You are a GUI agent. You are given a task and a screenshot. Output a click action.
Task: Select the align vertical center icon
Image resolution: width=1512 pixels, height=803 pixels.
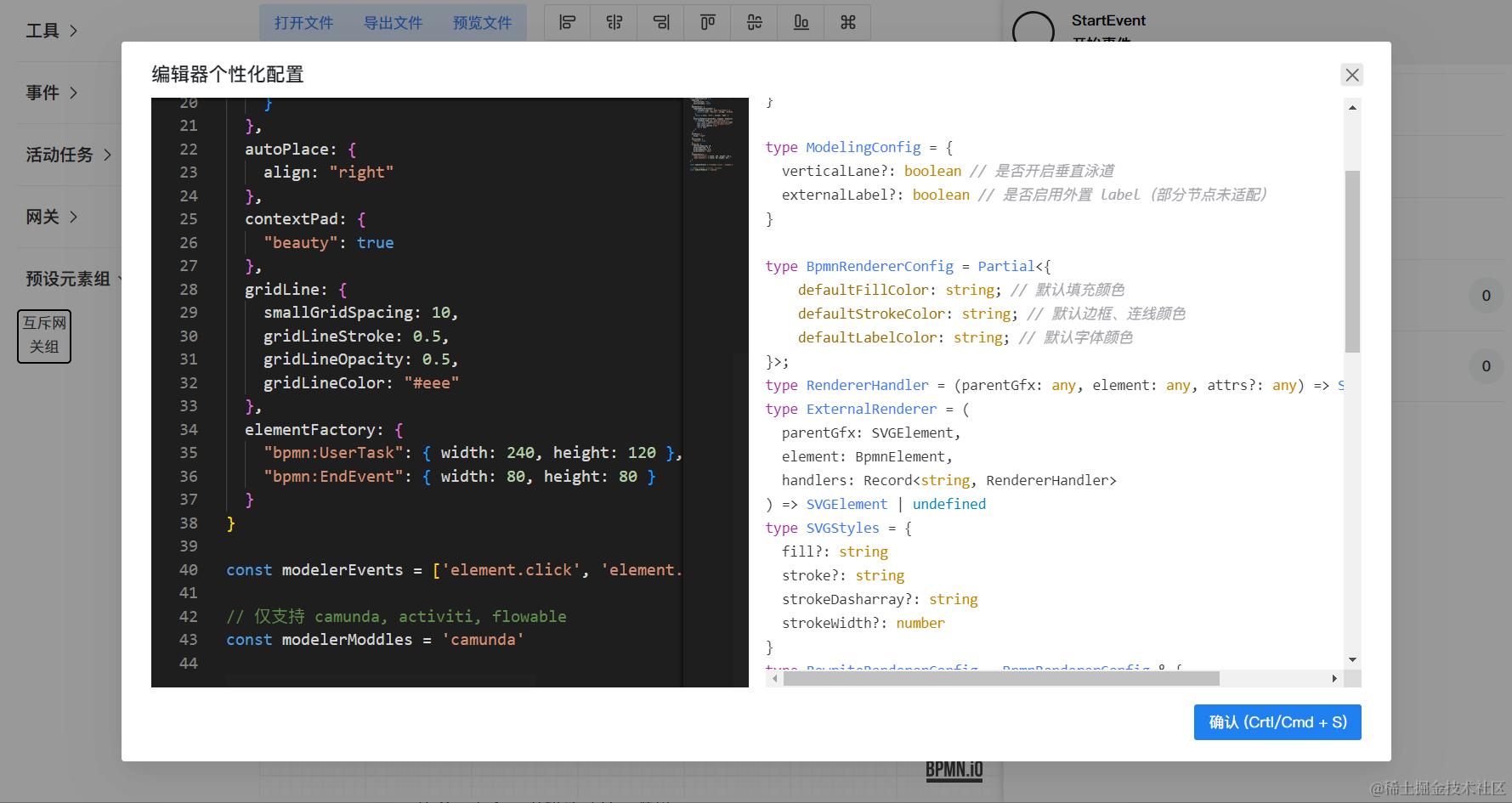(x=754, y=23)
